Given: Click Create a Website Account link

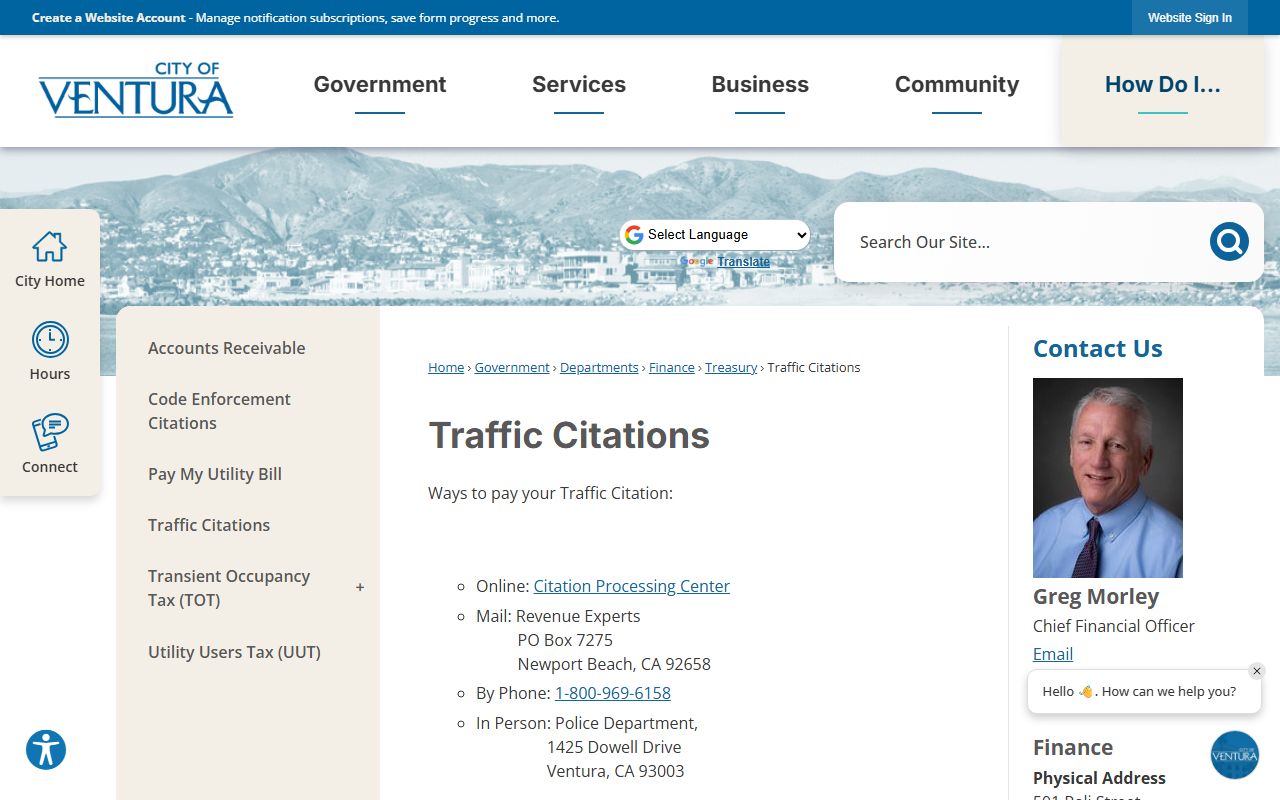Looking at the screenshot, I should tap(109, 18).
